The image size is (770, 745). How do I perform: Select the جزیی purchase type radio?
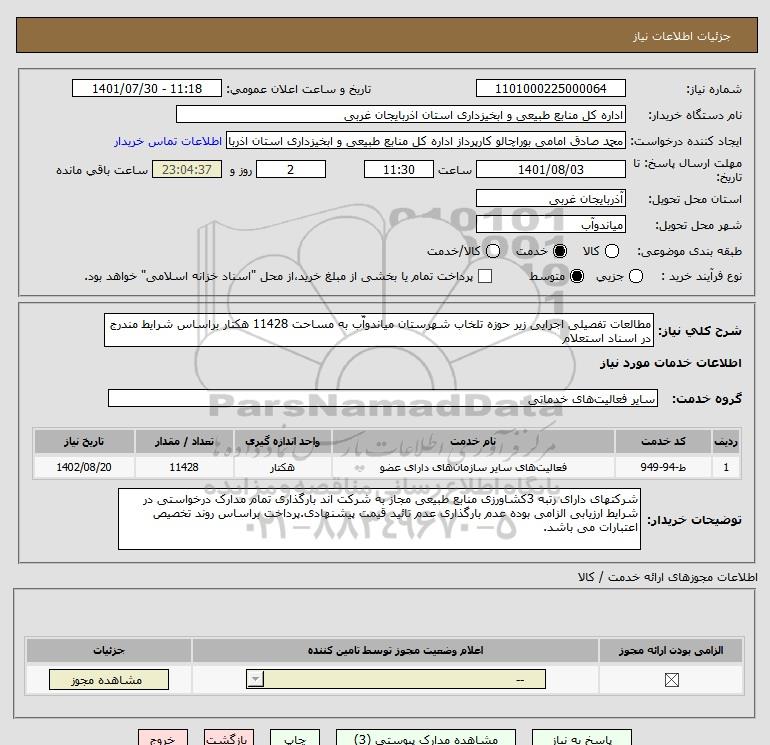(x=635, y=276)
